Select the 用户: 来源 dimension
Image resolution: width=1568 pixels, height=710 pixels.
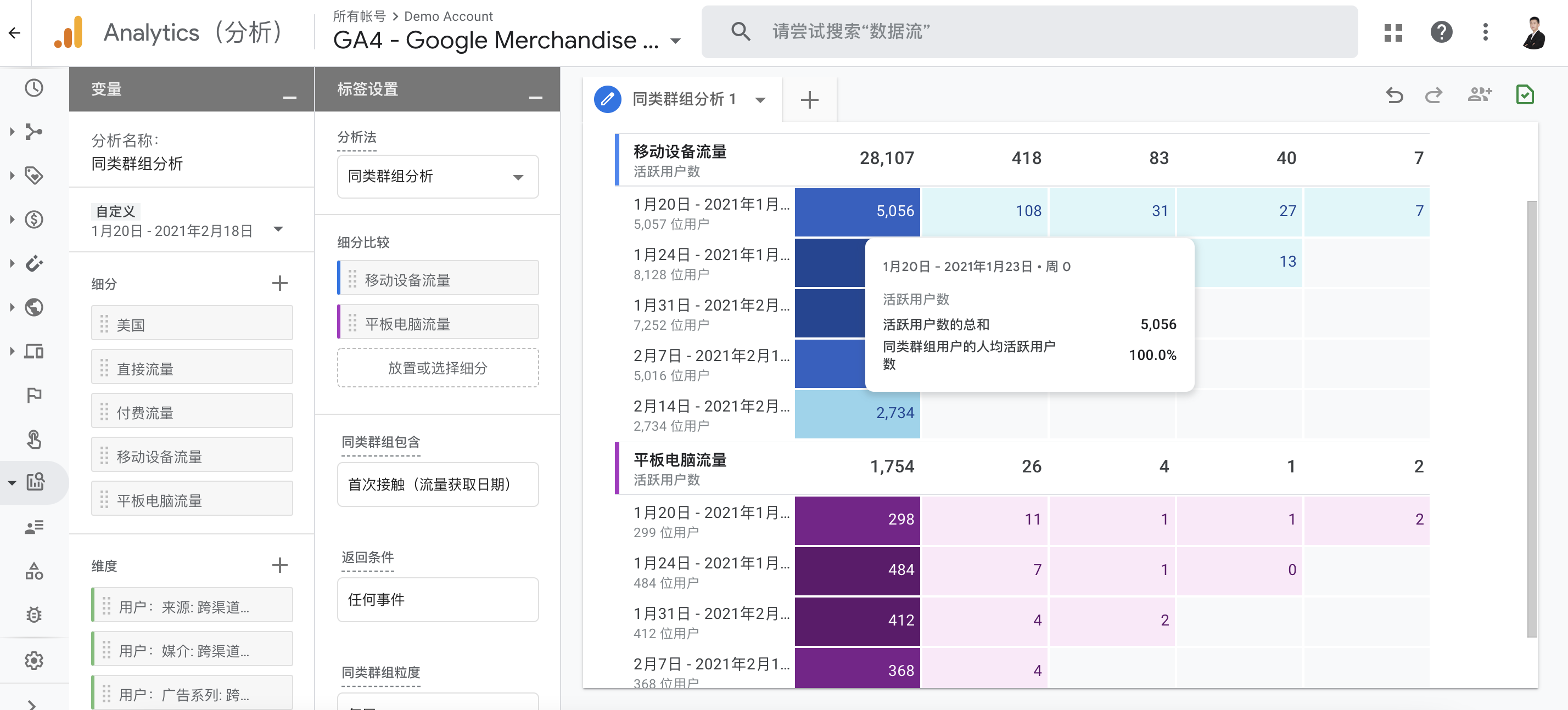coord(192,605)
